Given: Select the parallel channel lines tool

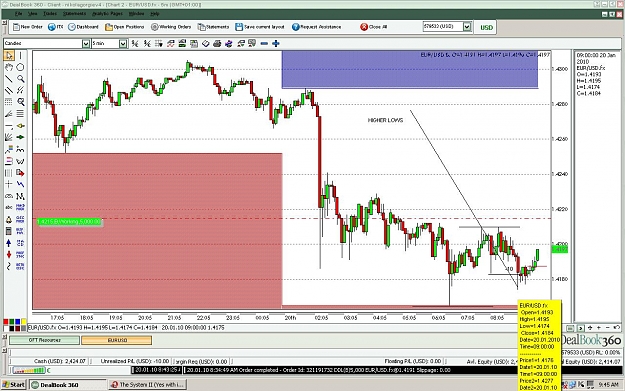Looking at the screenshot, I should coord(9,90).
